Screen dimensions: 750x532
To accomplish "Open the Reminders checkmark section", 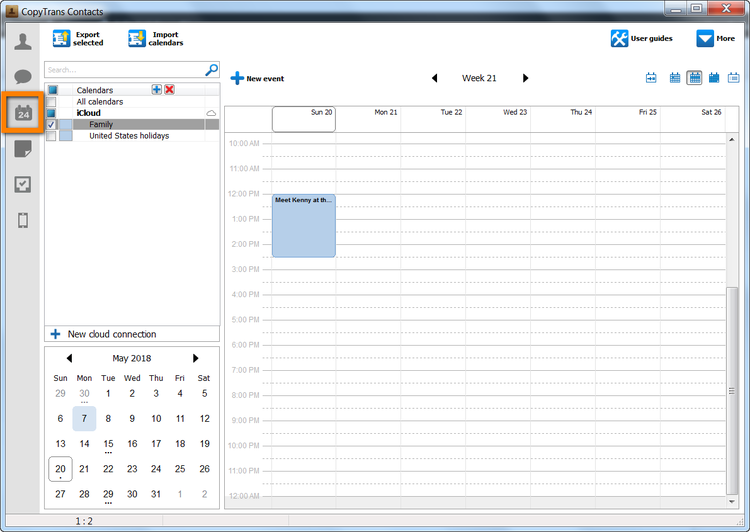I will pos(23,184).
